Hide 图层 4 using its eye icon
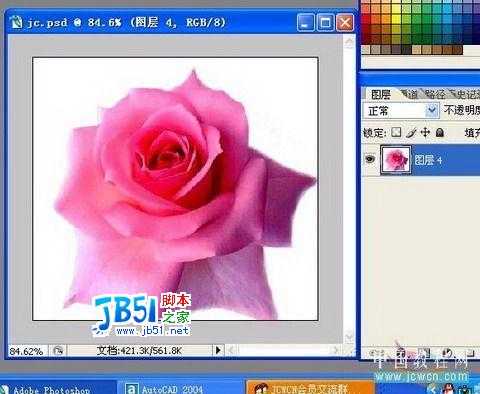Viewport: 480px width, 394px height. (x=370, y=159)
